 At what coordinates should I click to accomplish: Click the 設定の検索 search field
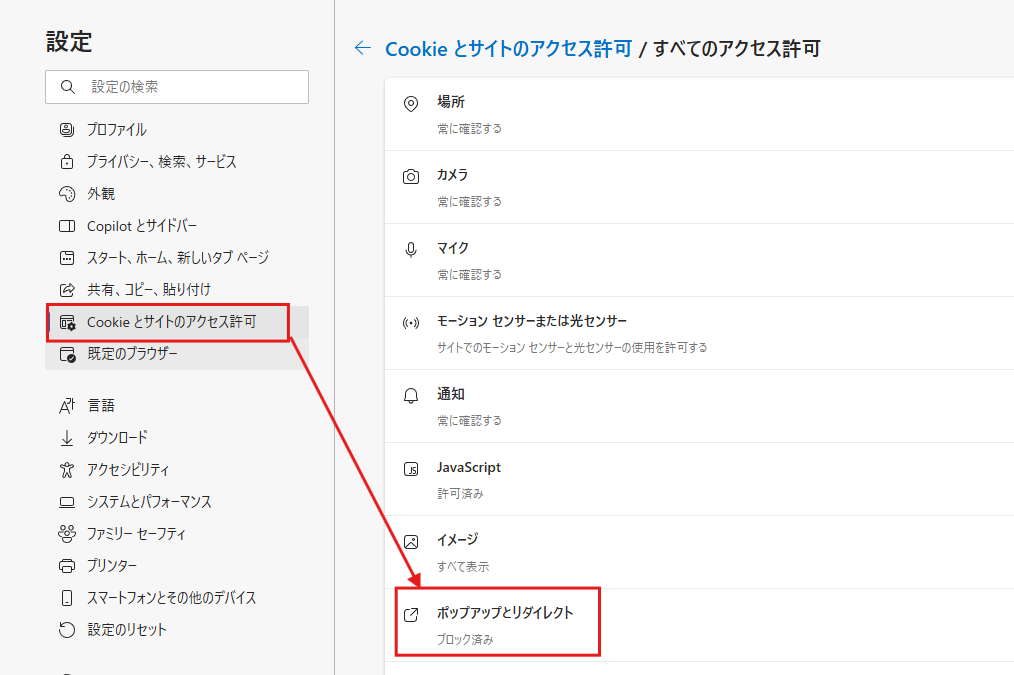[177, 87]
